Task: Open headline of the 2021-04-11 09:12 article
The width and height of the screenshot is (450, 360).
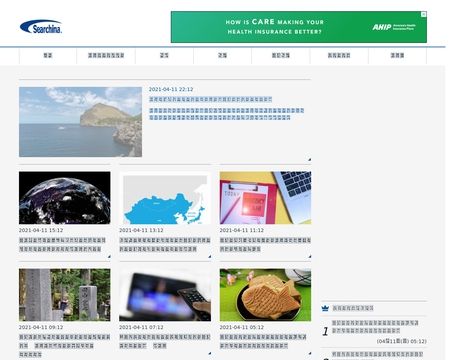Action: [65, 346]
